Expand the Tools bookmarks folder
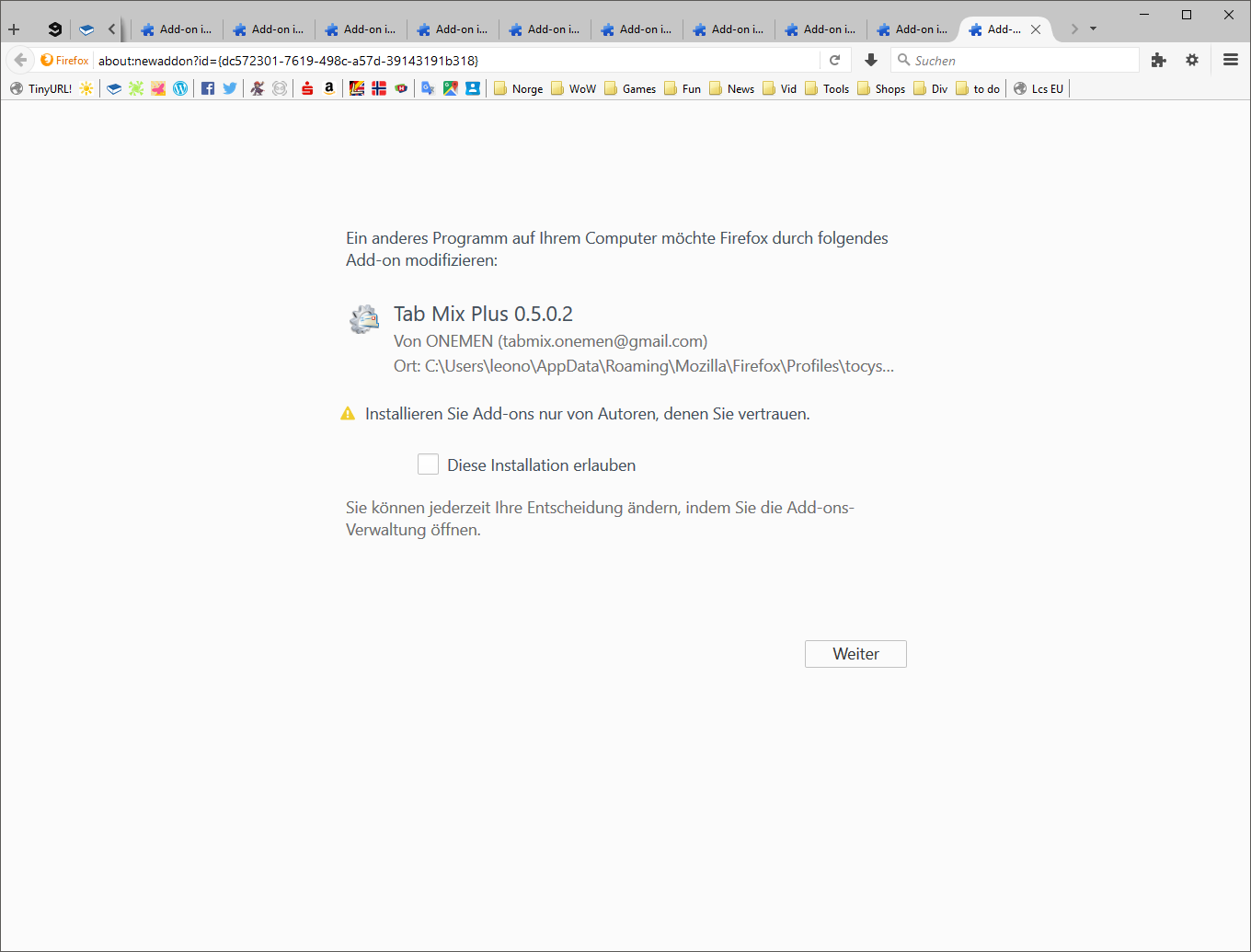The height and width of the screenshot is (952, 1251). pos(827,89)
